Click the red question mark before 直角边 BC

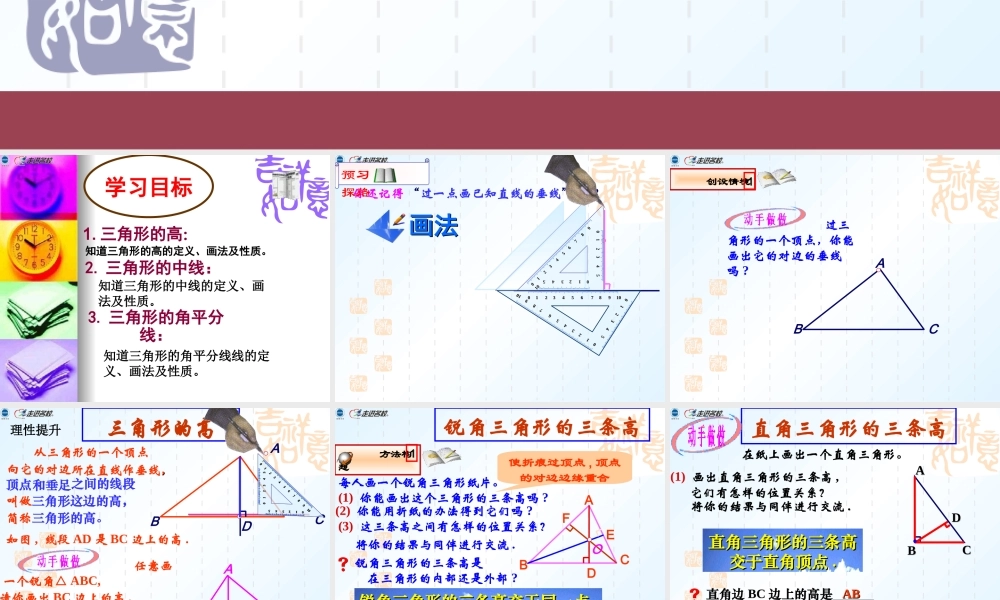click(695, 594)
